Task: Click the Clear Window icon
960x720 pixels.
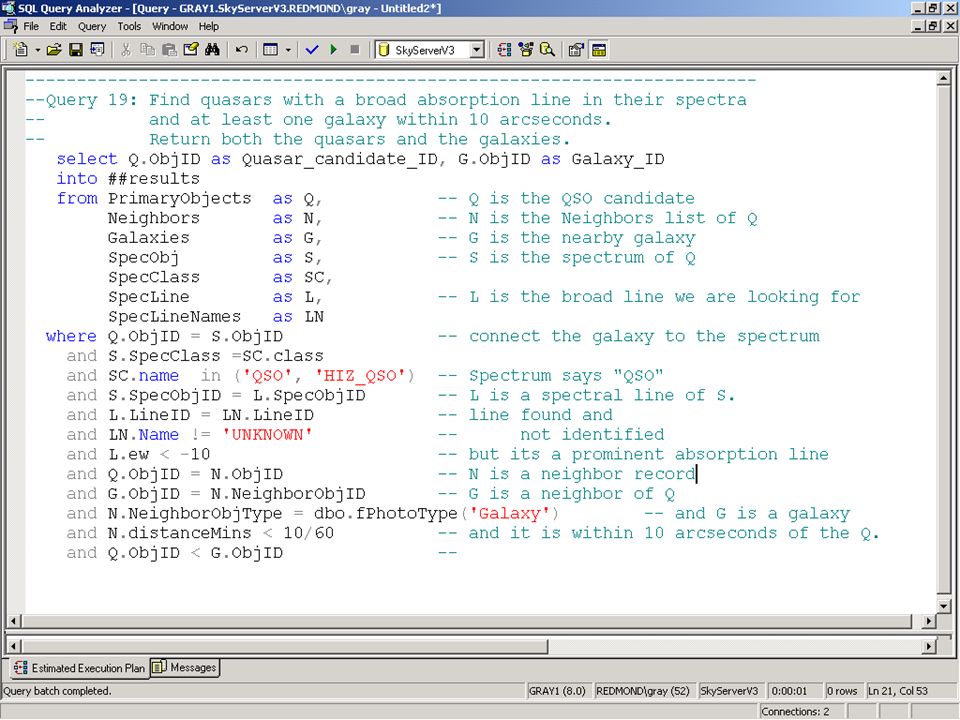Action: (191, 50)
